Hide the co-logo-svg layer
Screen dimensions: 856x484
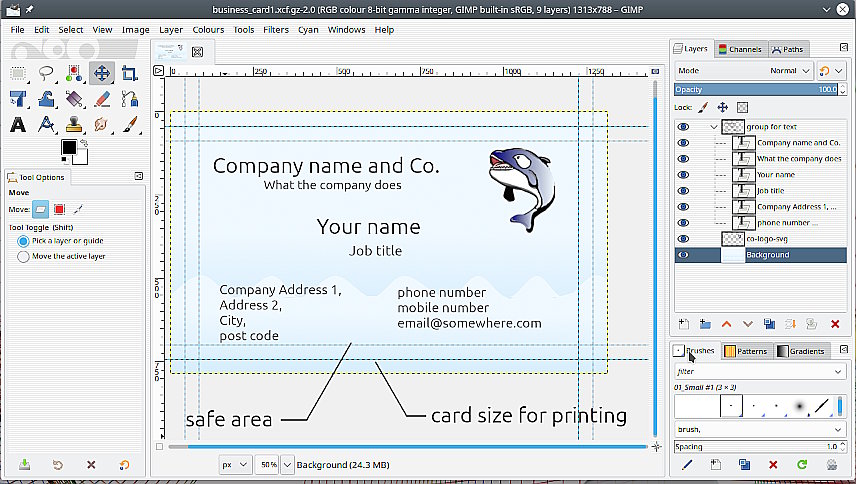(683, 239)
